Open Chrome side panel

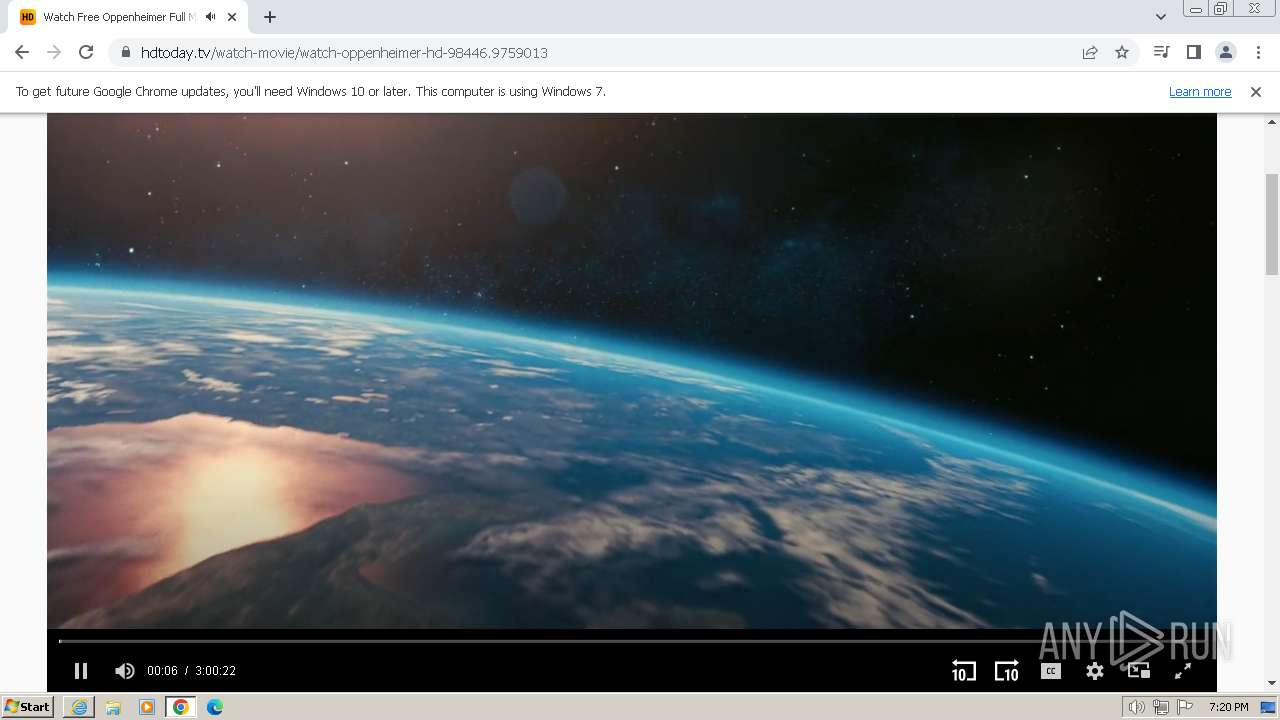click(x=1193, y=52)
